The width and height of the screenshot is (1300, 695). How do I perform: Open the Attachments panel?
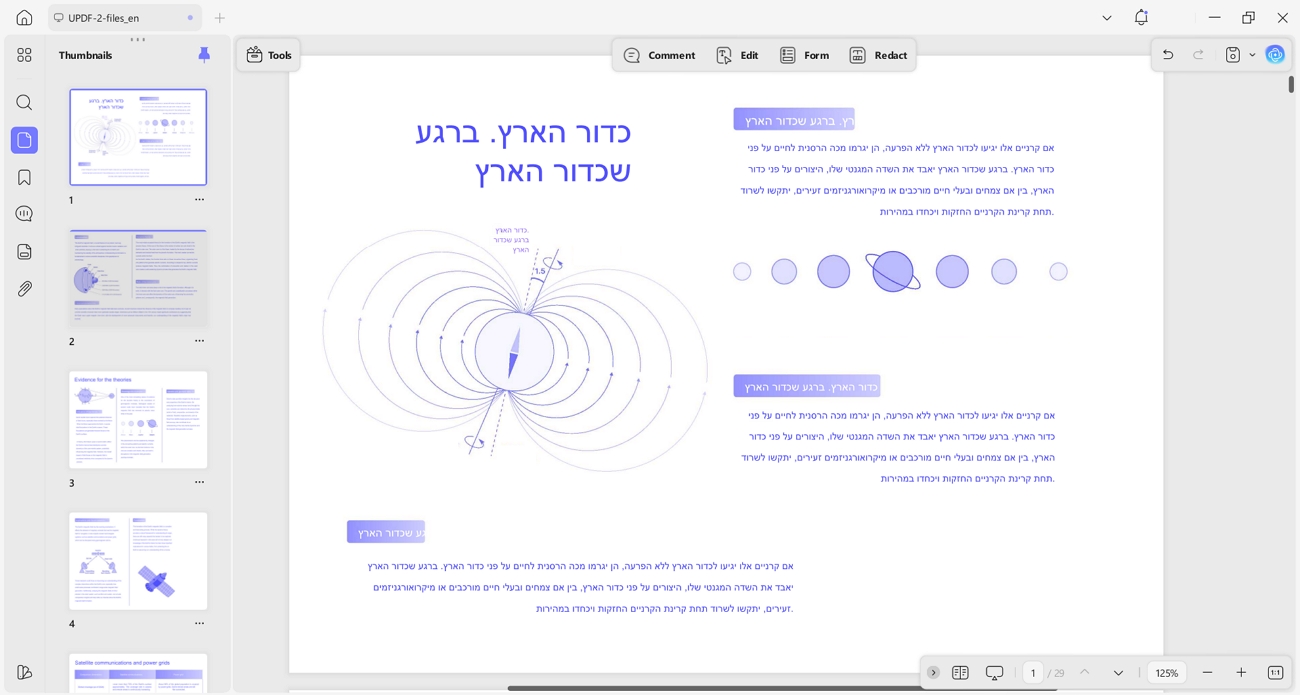24,289
